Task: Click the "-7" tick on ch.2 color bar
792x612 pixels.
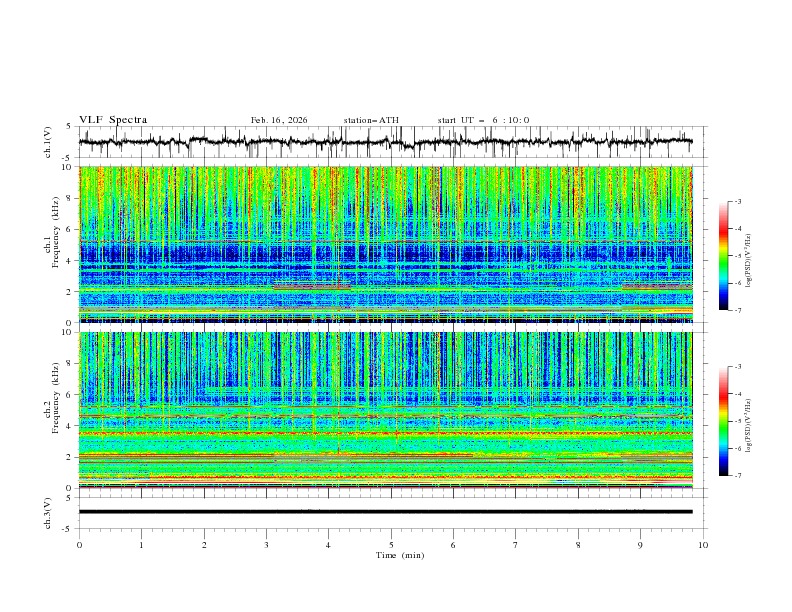Action: tap(738, 476)
